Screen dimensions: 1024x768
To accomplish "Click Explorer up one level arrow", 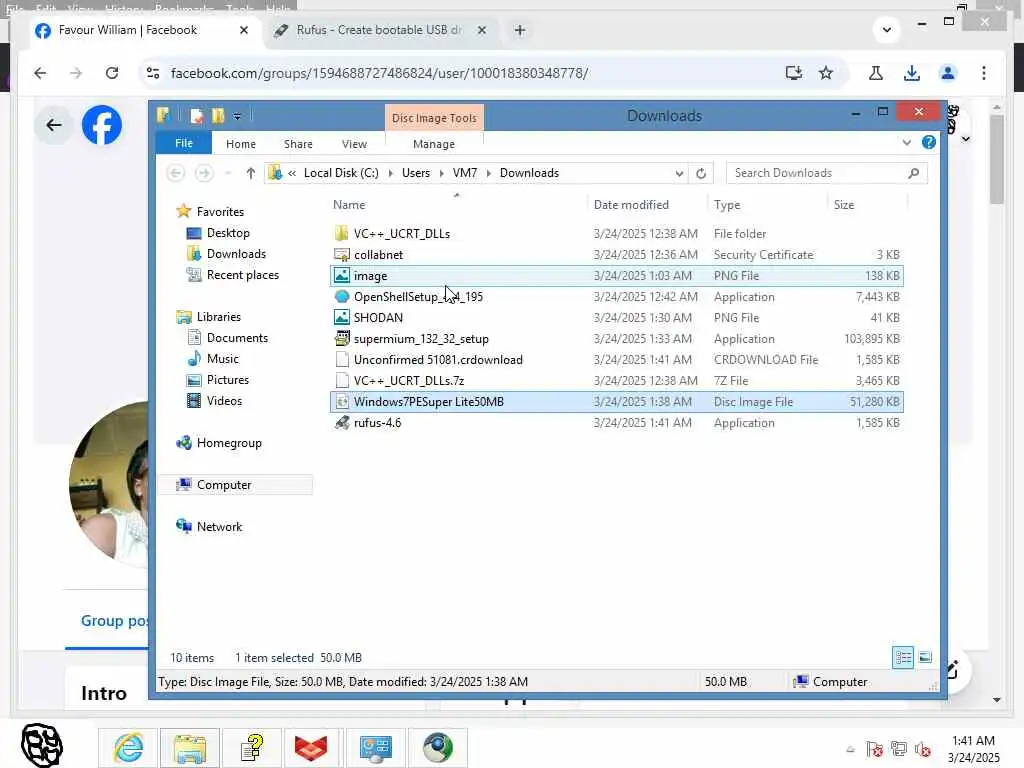I will [251, 173].
